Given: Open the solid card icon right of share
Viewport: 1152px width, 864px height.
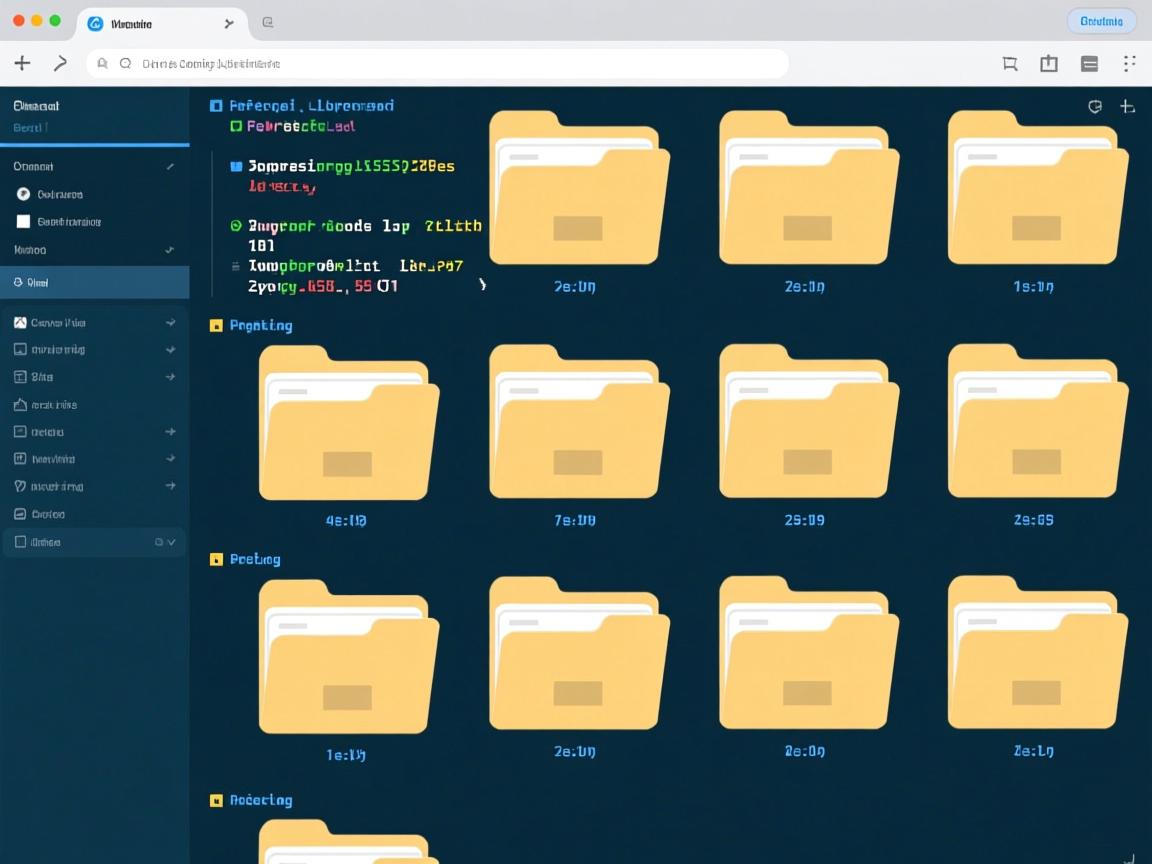Looking at the screenshot, I should pyautogui.click(x=1090, y=64).
